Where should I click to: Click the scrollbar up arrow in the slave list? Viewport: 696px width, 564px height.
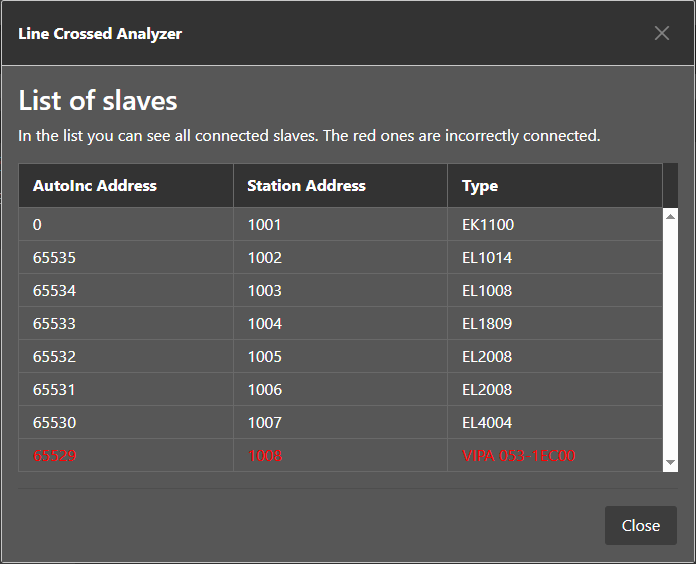click(670, 215)
